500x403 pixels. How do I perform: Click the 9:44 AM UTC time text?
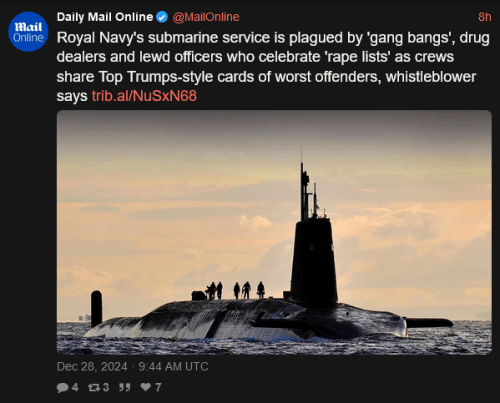[x=173, y=367]
